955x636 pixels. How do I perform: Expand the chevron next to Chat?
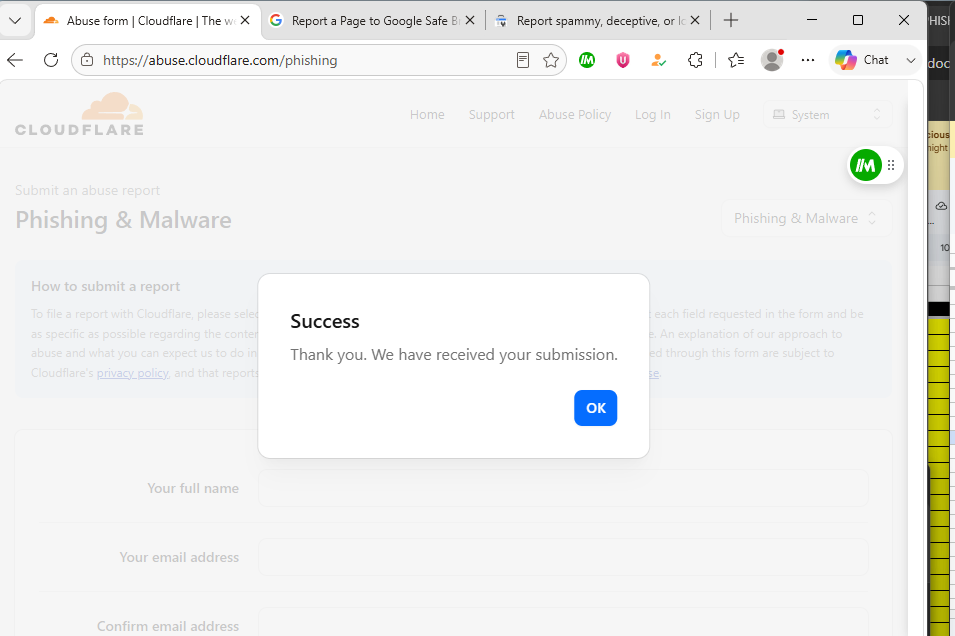911,60
